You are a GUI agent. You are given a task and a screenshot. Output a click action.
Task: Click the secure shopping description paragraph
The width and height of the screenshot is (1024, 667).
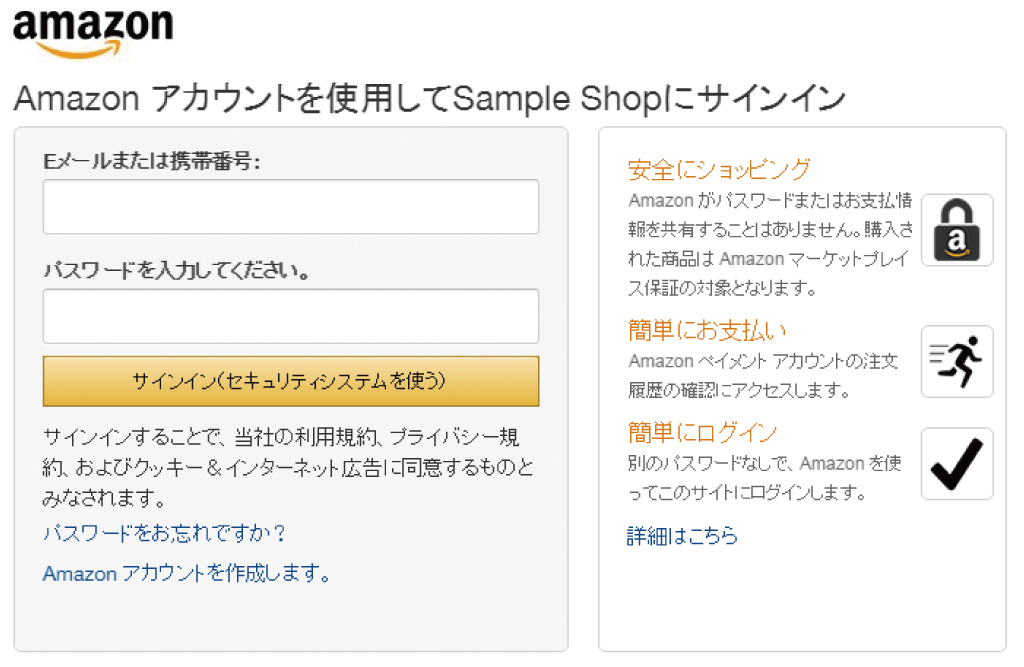[x=768, y=245]
